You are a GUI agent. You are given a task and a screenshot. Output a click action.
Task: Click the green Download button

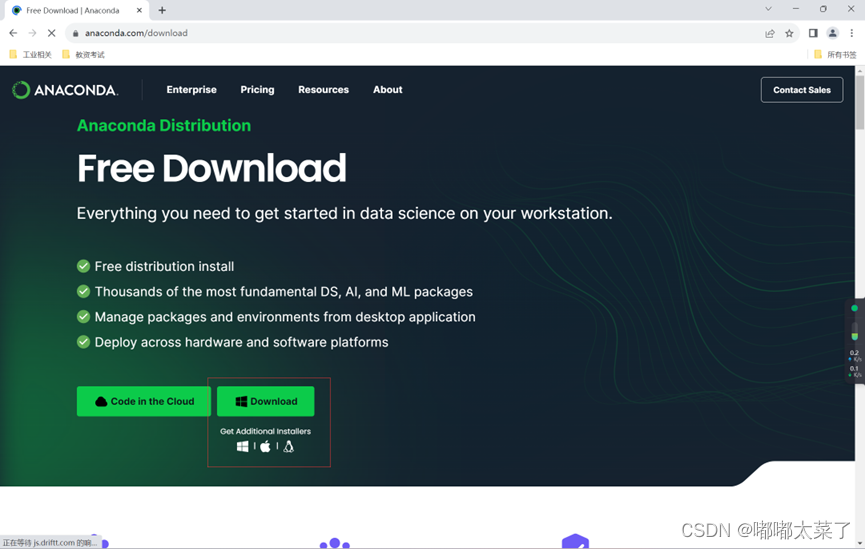pyautogui.click(x=265, y=401)
